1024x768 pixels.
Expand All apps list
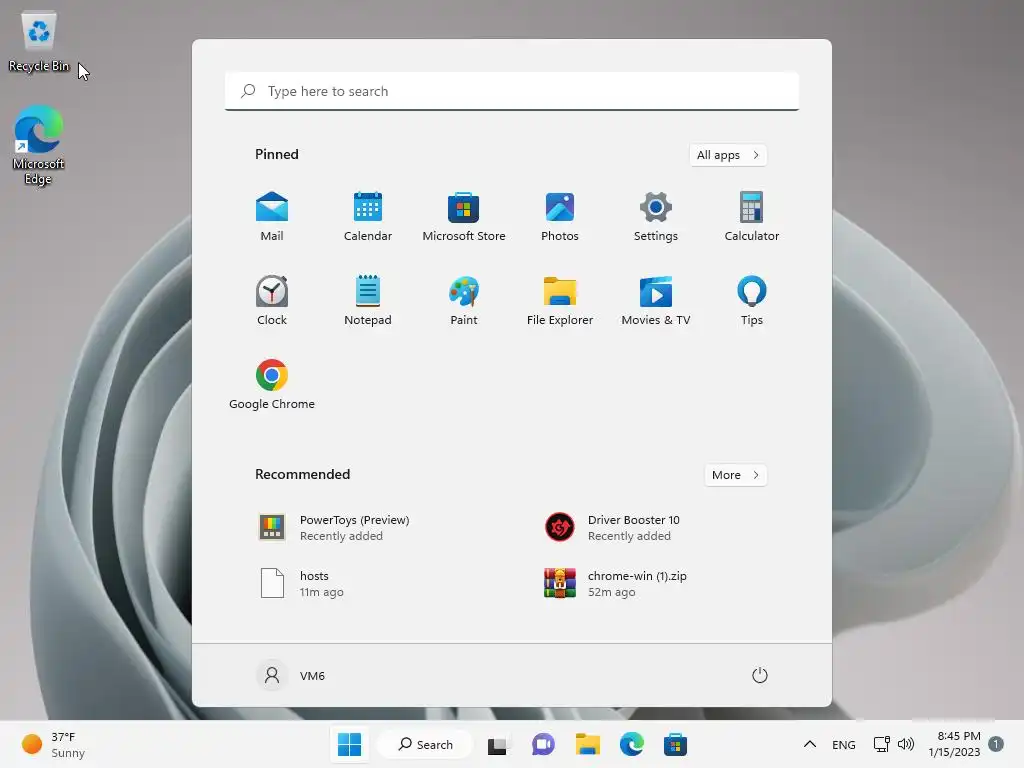728,155
